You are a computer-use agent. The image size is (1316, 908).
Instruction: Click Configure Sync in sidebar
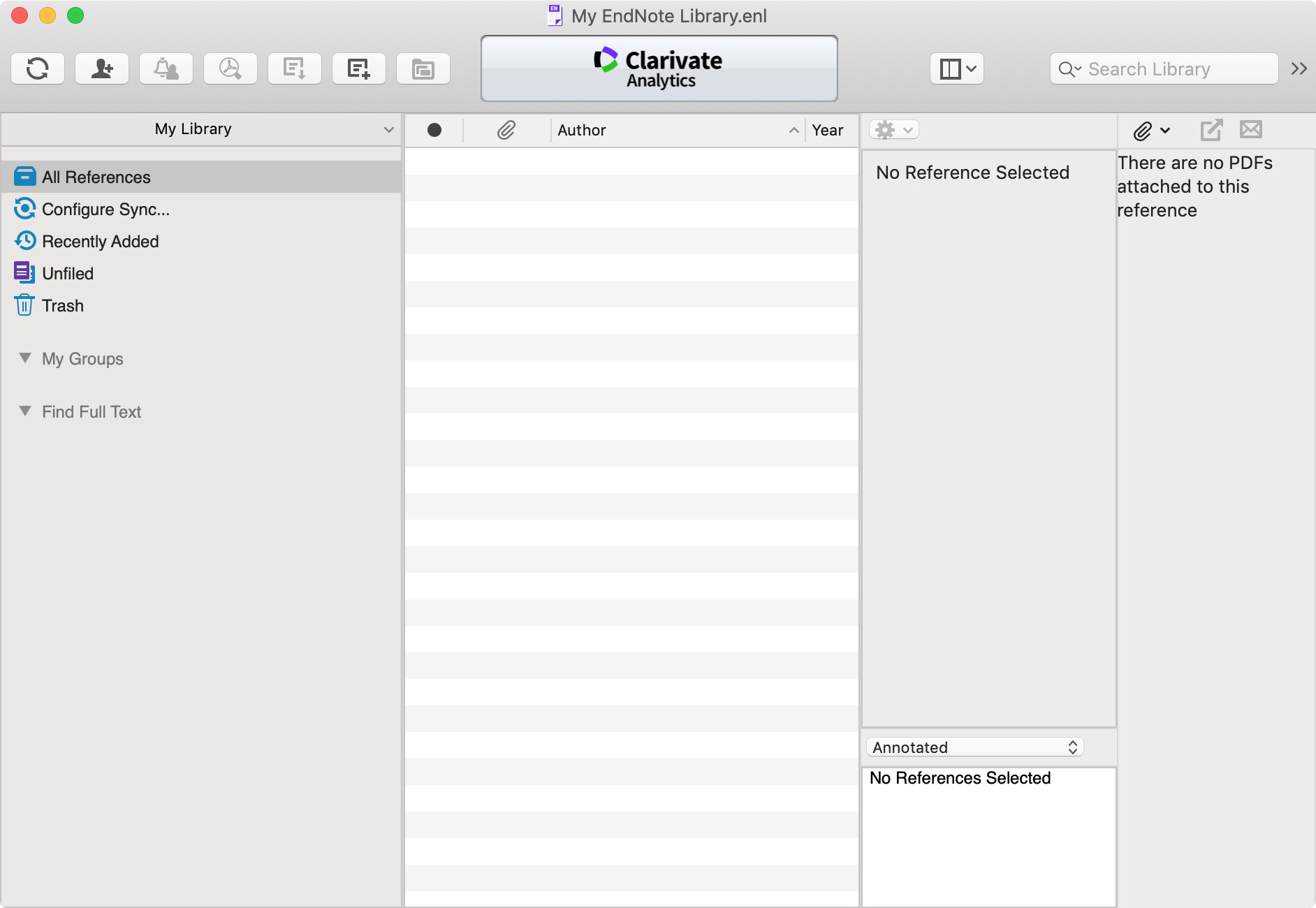coord(105,210)
